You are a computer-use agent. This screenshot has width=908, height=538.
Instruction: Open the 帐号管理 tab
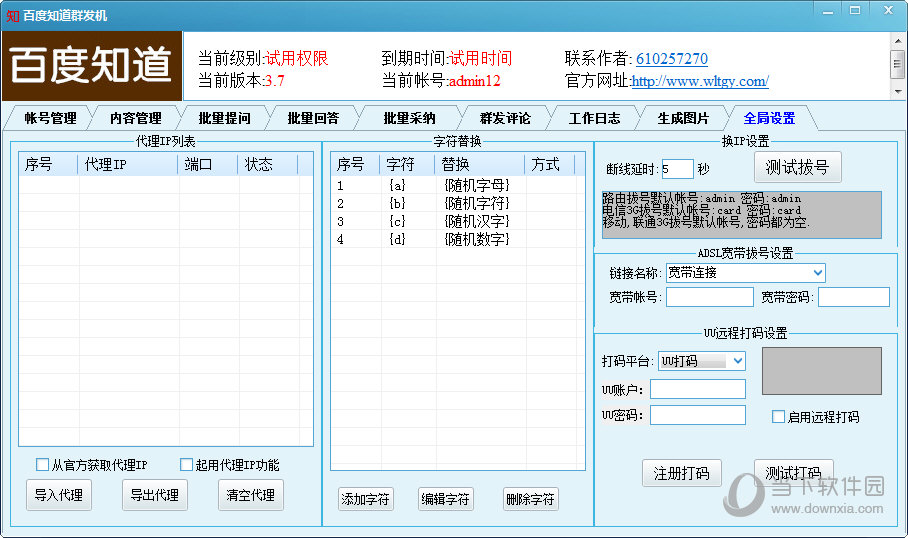coord(50,118)
